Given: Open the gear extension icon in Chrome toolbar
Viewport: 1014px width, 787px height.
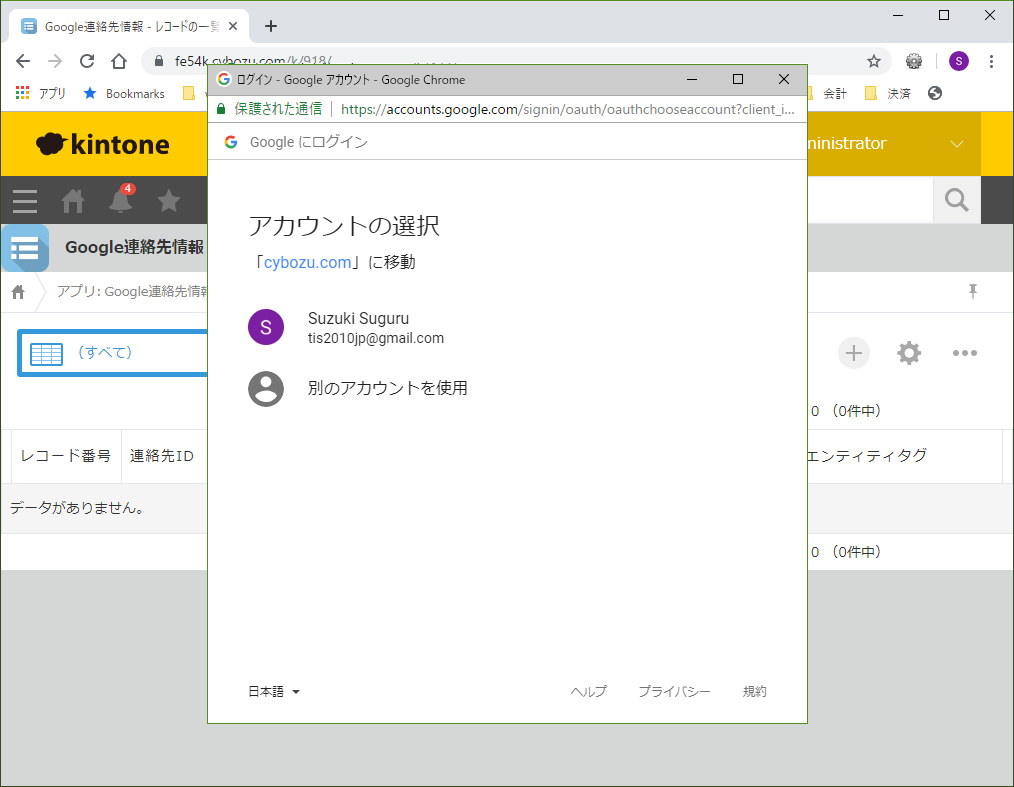Looking at the screenshot, I should pyautogui.click(x=914, y=61).
